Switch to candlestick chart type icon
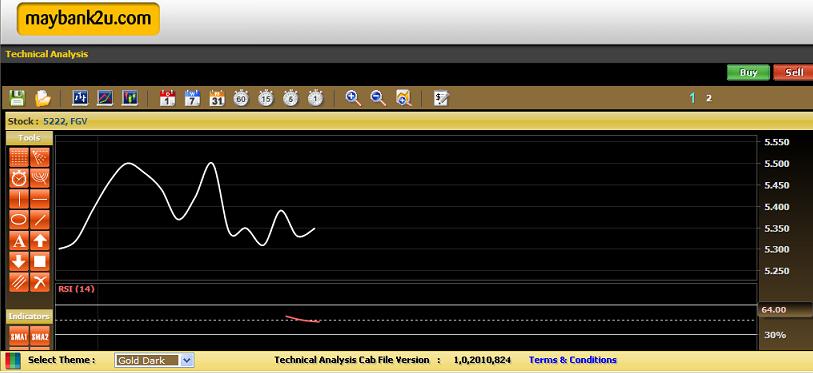 (x=130, y=98)
